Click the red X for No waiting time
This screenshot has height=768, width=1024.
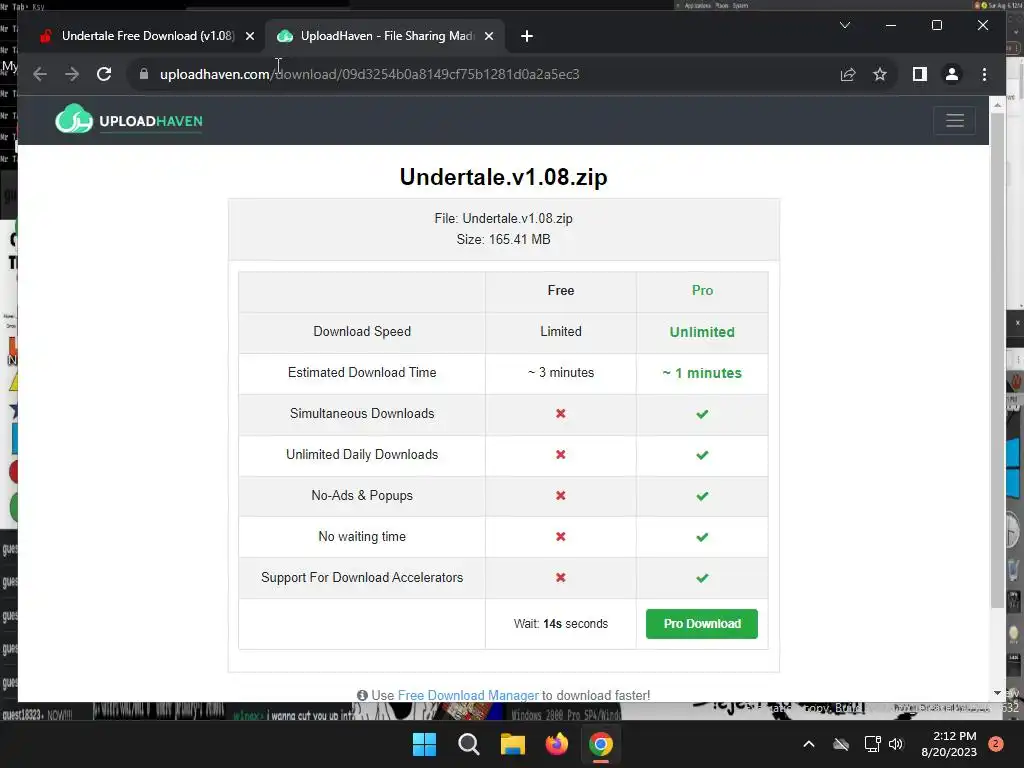(x=560, y=537)
